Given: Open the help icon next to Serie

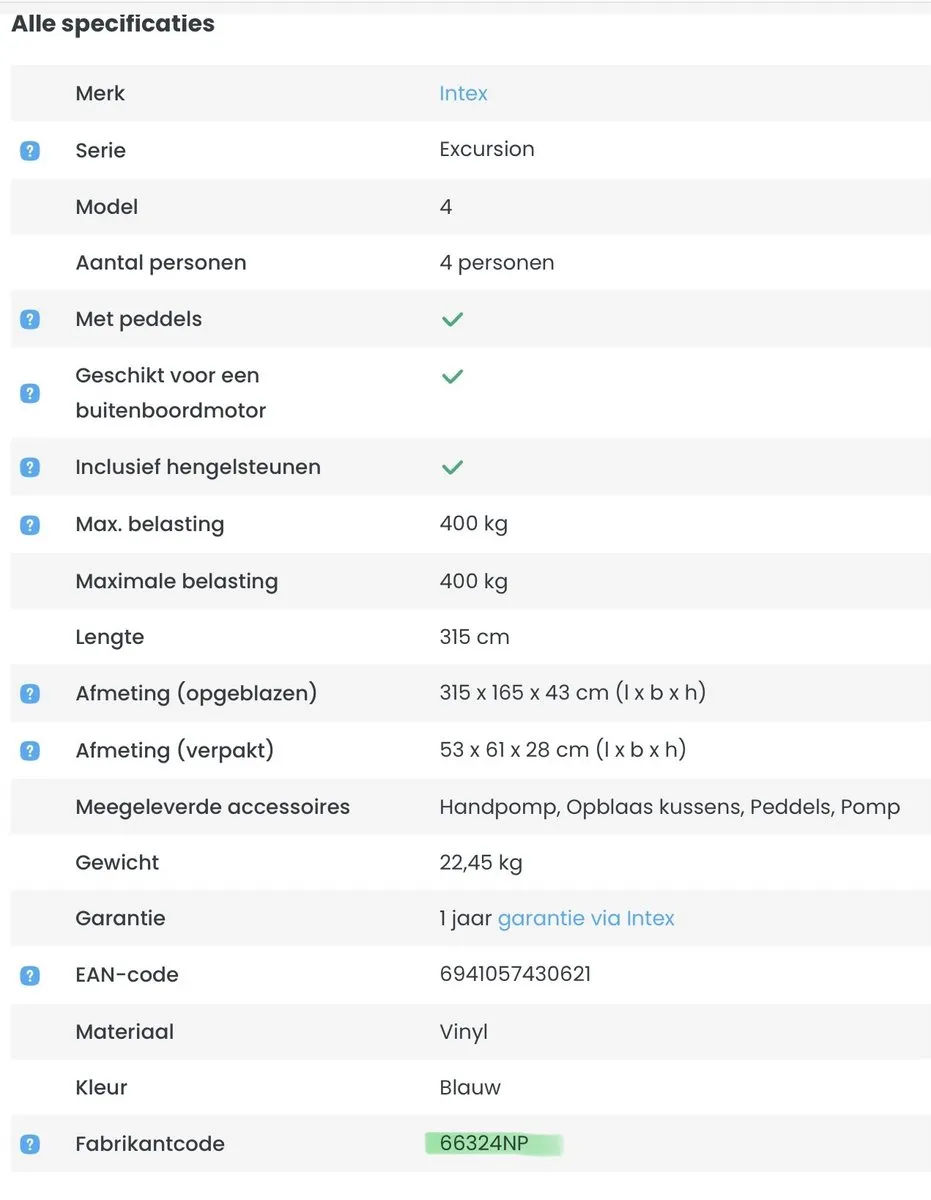Looking at the screenshot, I should [x=30, y=151].
